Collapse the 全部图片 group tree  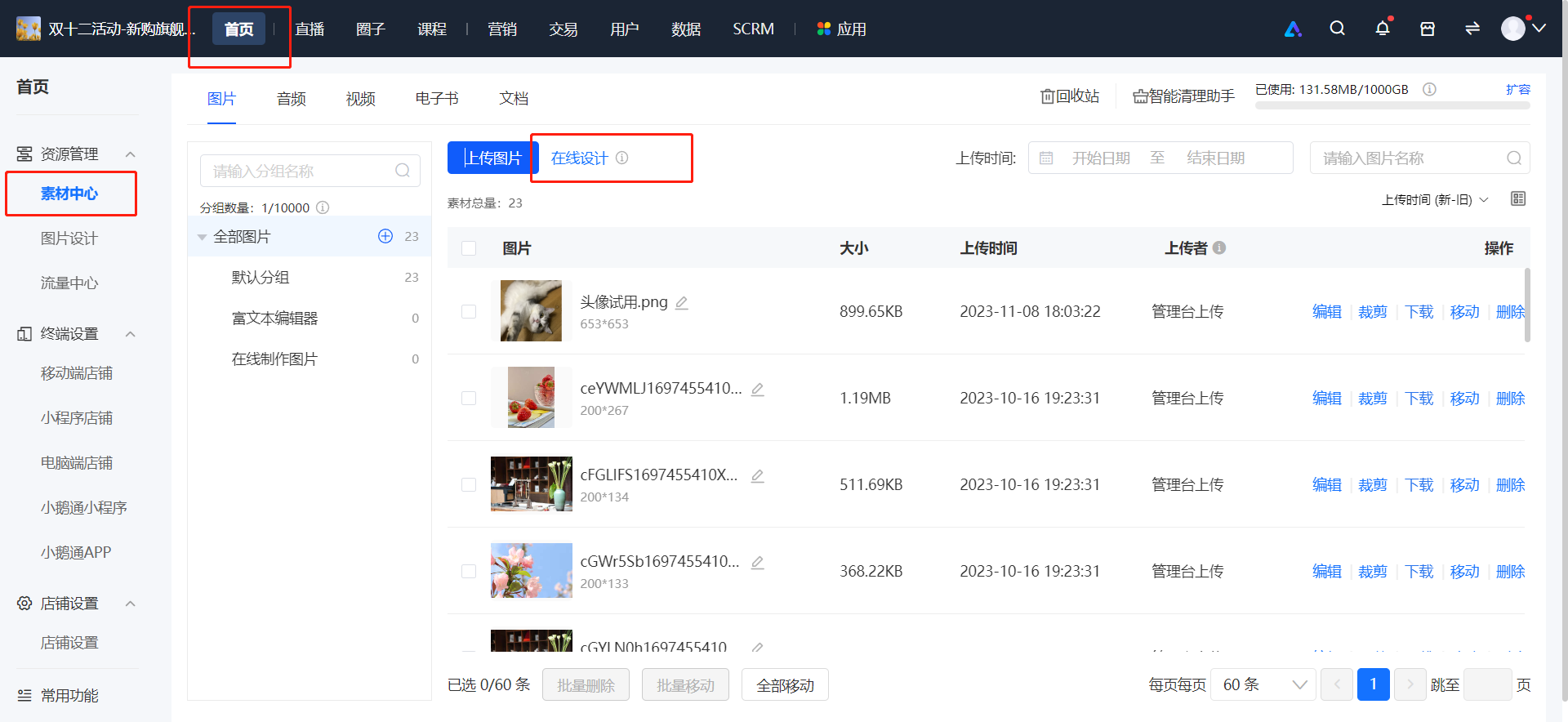tap(202, 238)
